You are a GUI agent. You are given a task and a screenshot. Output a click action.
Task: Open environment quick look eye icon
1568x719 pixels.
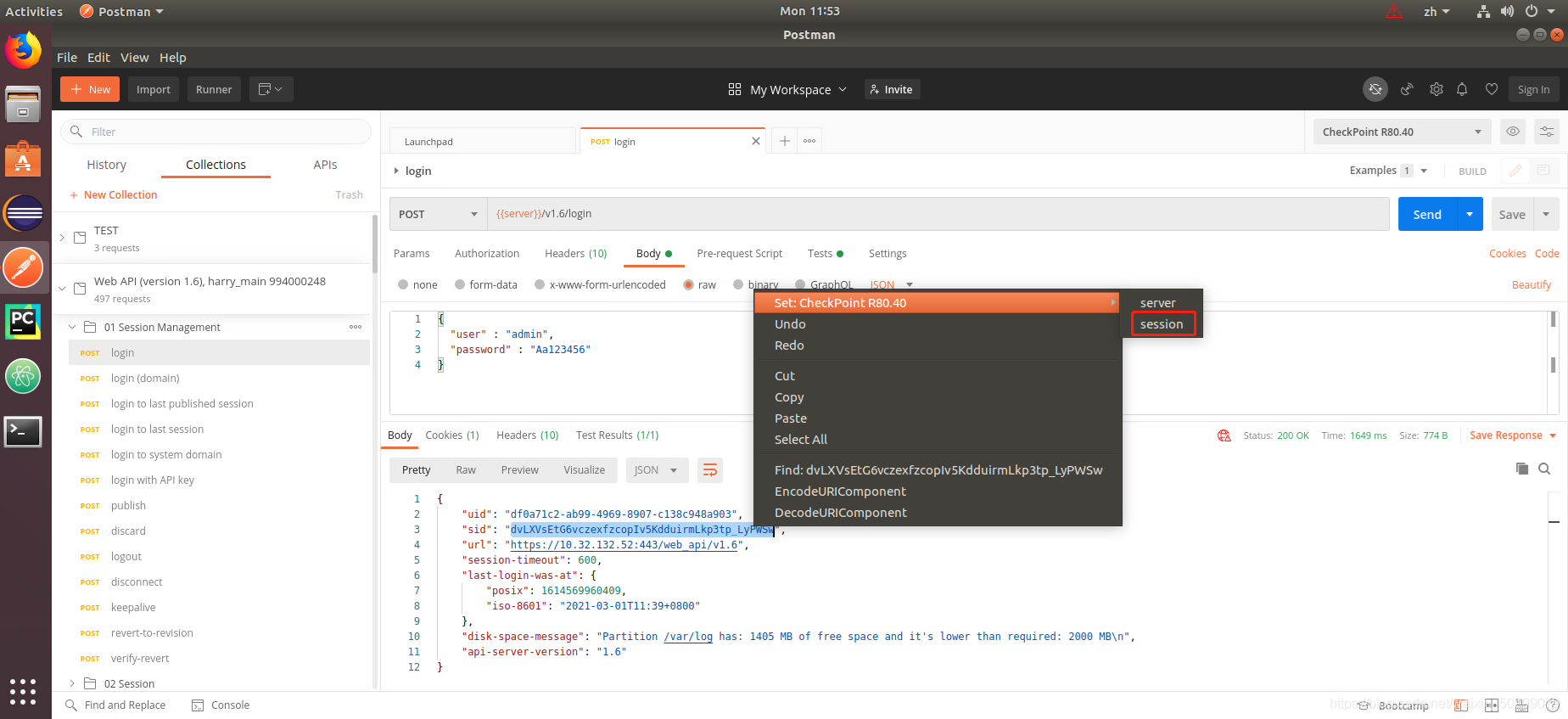[1513, 132]
